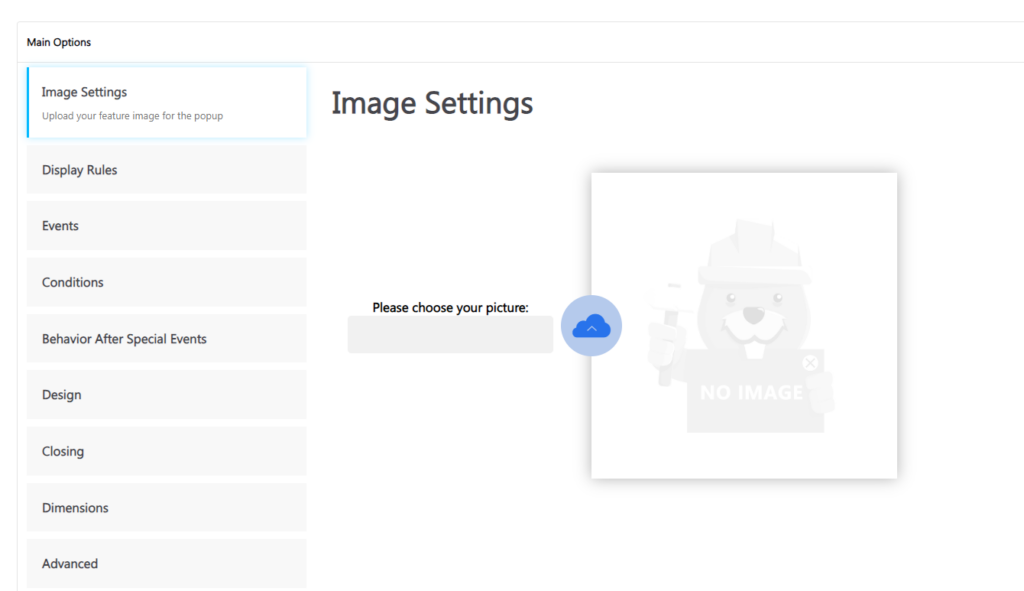Click the "Please choose your picture" label
The width and height of the screenshot is (1024, 591).
tap(450, 308)
